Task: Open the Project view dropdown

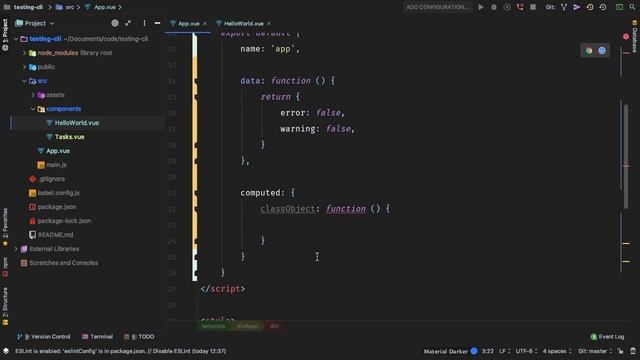Action: 35,23
